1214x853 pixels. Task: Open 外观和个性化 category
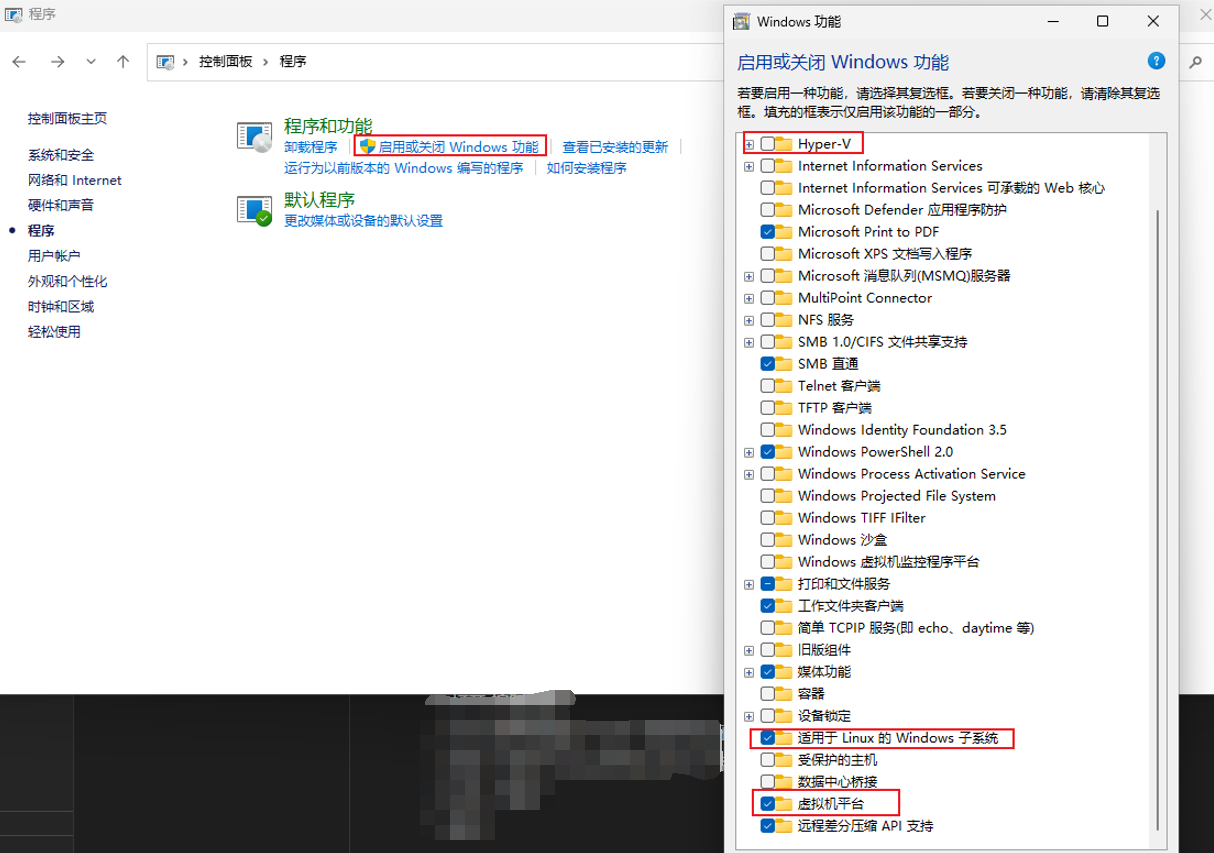click(x=68, y=281)
